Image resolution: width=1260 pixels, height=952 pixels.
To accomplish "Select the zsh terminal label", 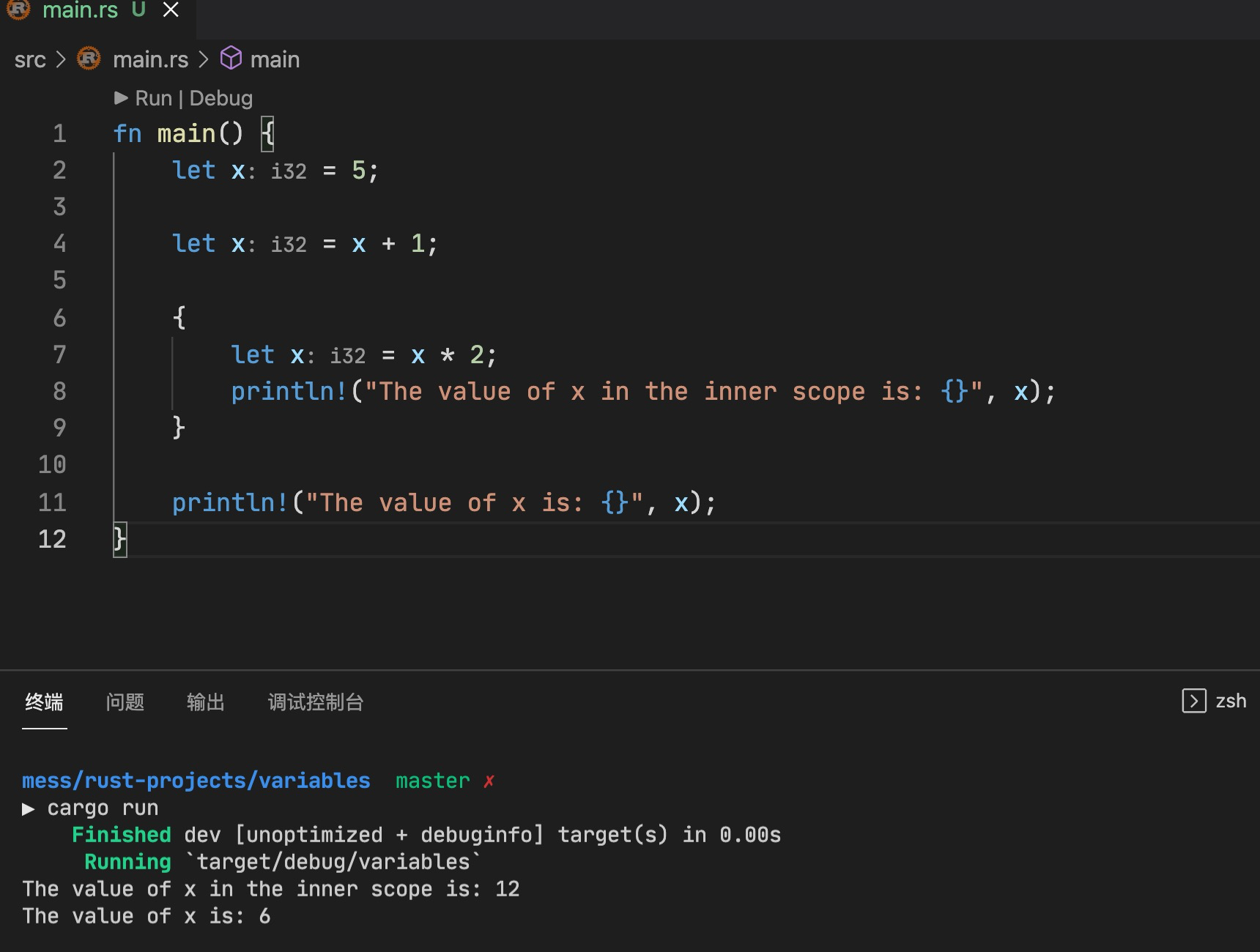I will tap(1231, 702).
